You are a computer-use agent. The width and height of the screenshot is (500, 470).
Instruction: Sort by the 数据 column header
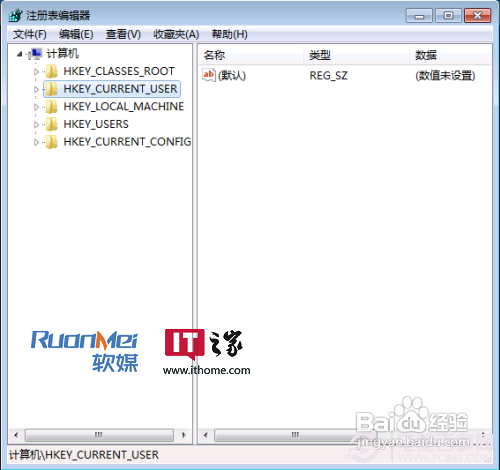tap(451, 55)
